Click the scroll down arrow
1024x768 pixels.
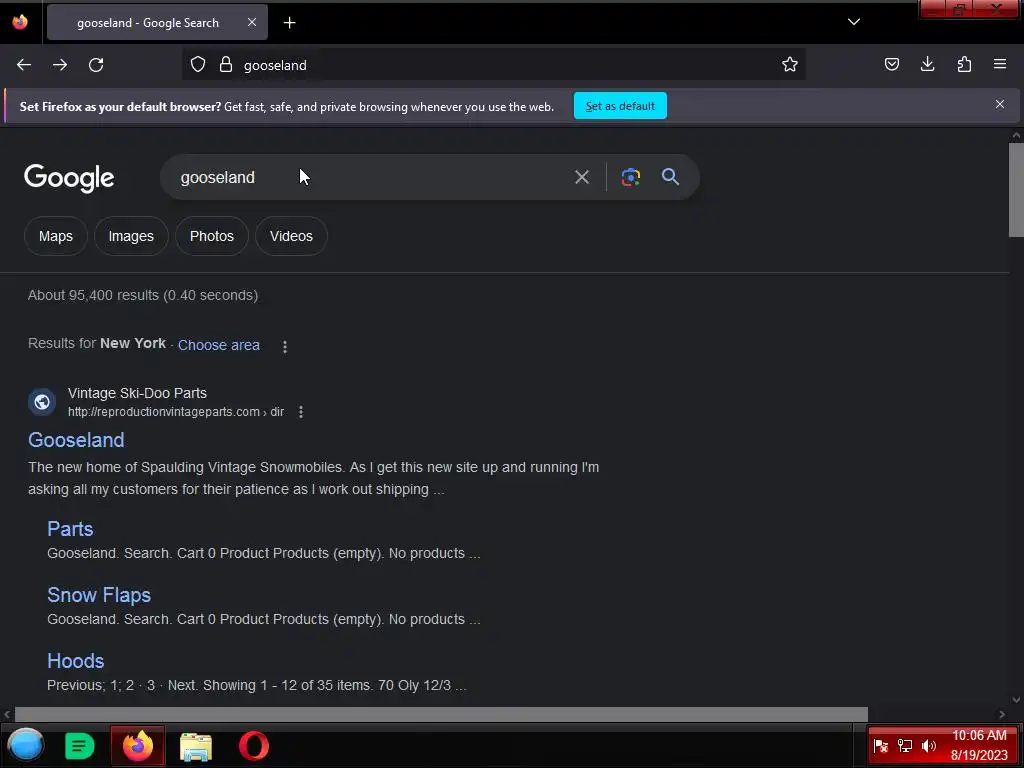pyautogui.click(x=1016, y=699)
